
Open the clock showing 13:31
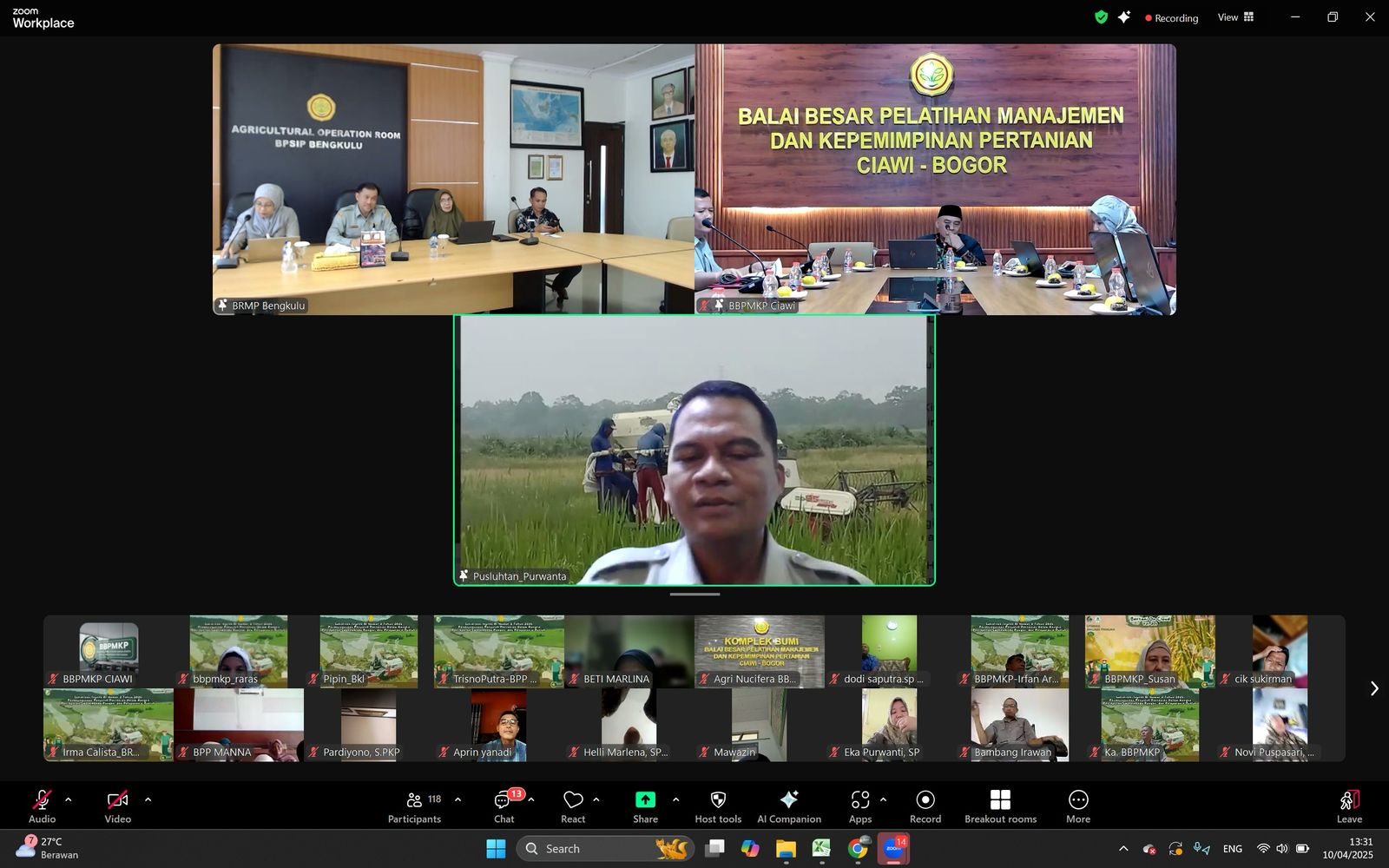(1348, 848)
